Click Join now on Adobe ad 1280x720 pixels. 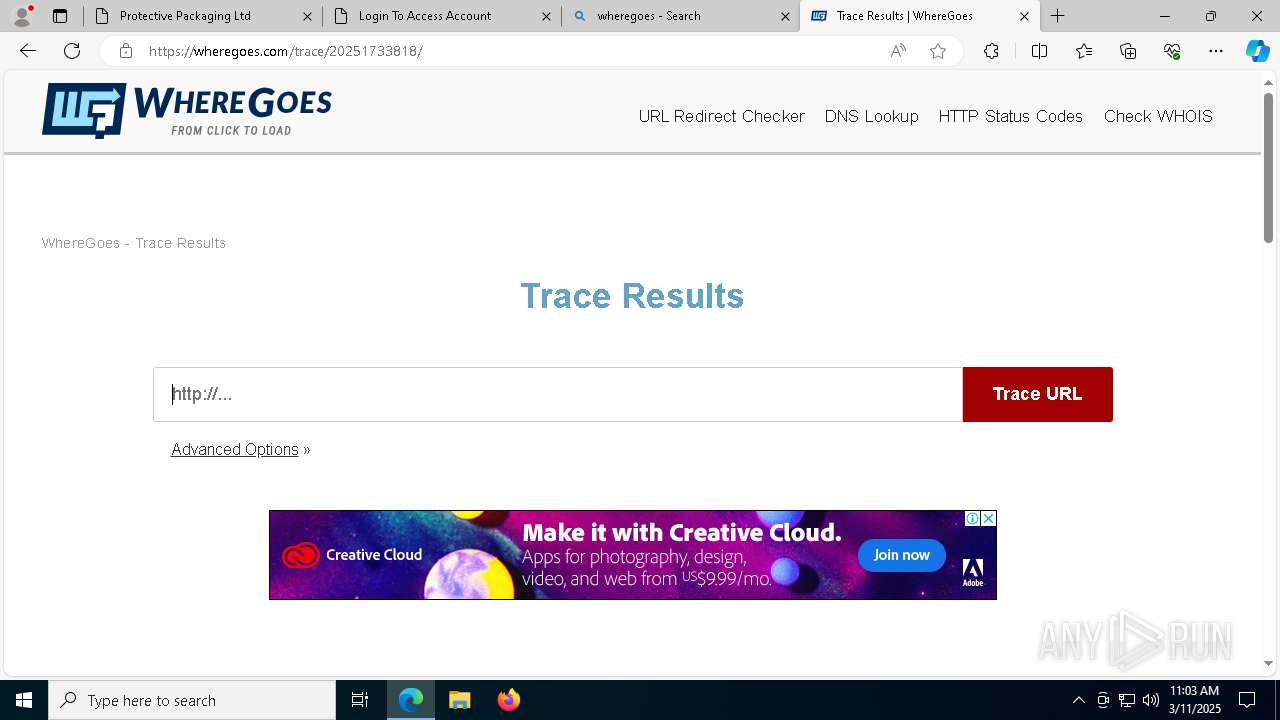coord(901,555)
